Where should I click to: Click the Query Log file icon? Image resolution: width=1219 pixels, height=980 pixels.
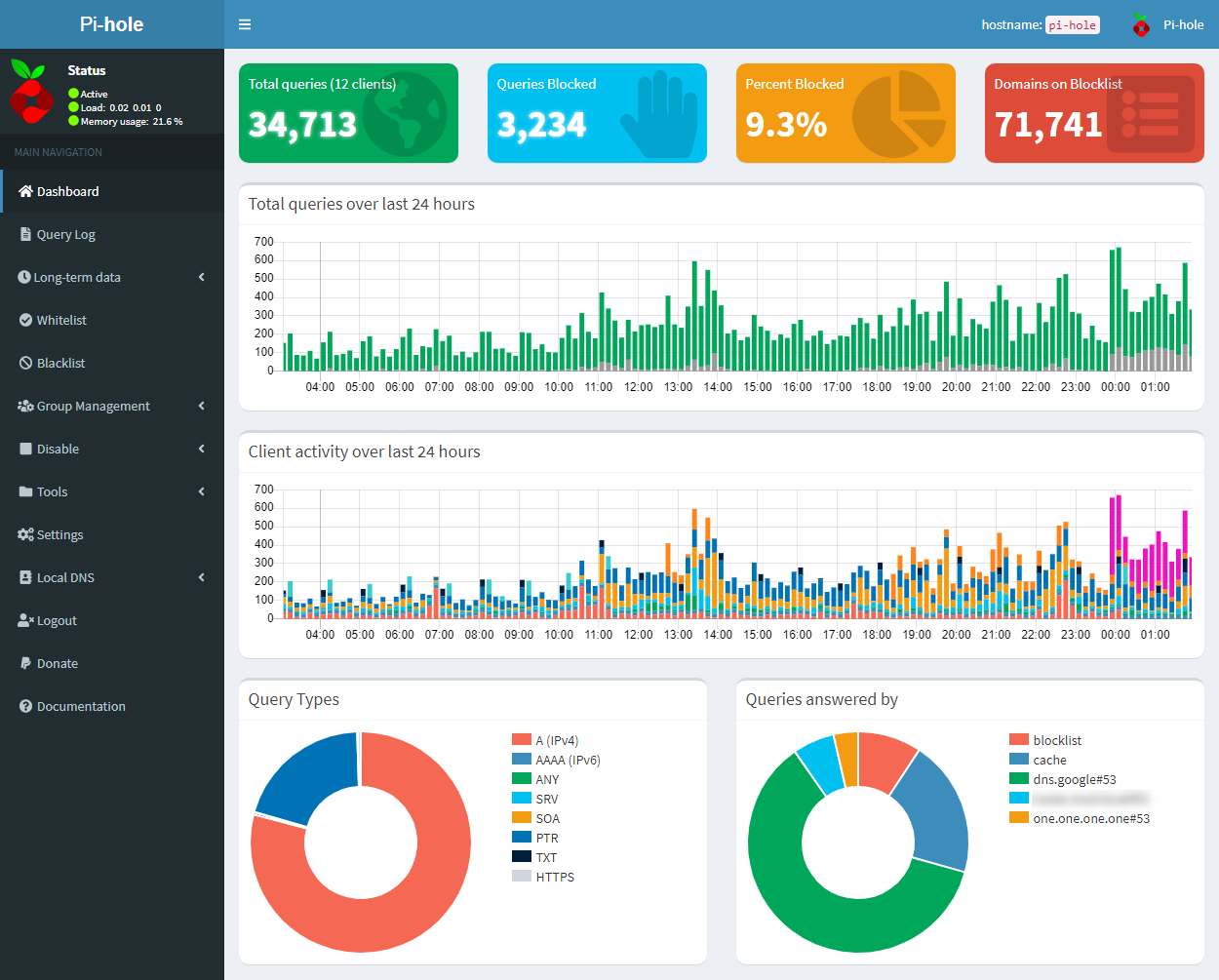tap(25, 234)
